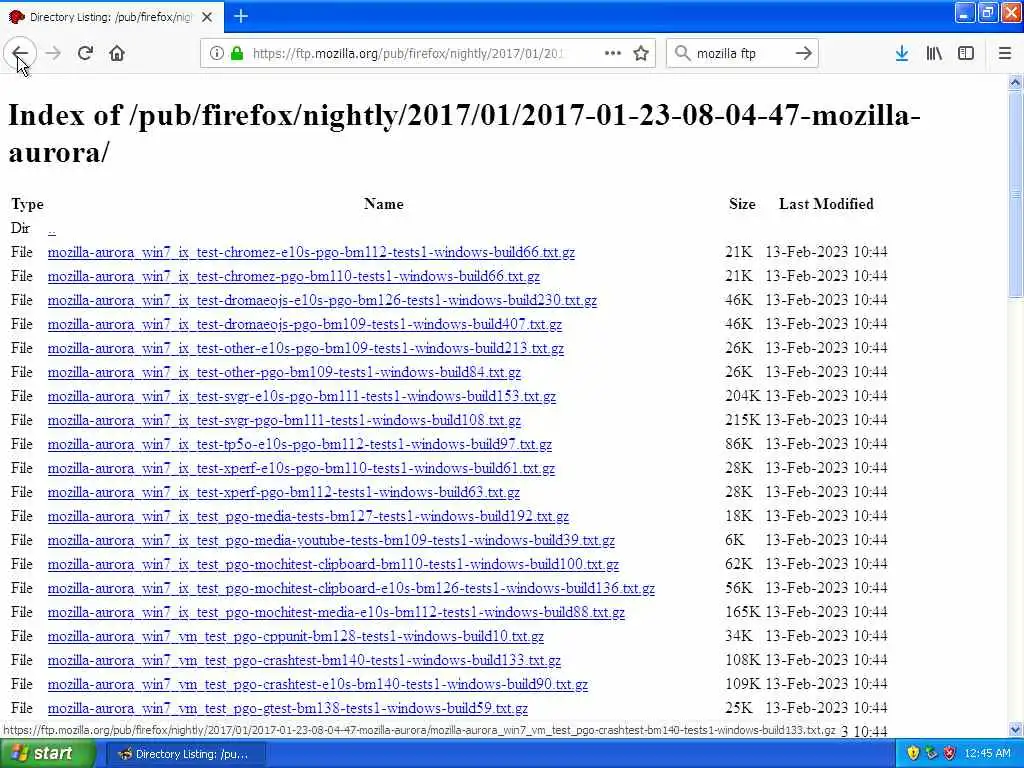Screen dimensions: 1024x768
Task: Open the downloads panel arrow
Action: (x=902, y=54)
